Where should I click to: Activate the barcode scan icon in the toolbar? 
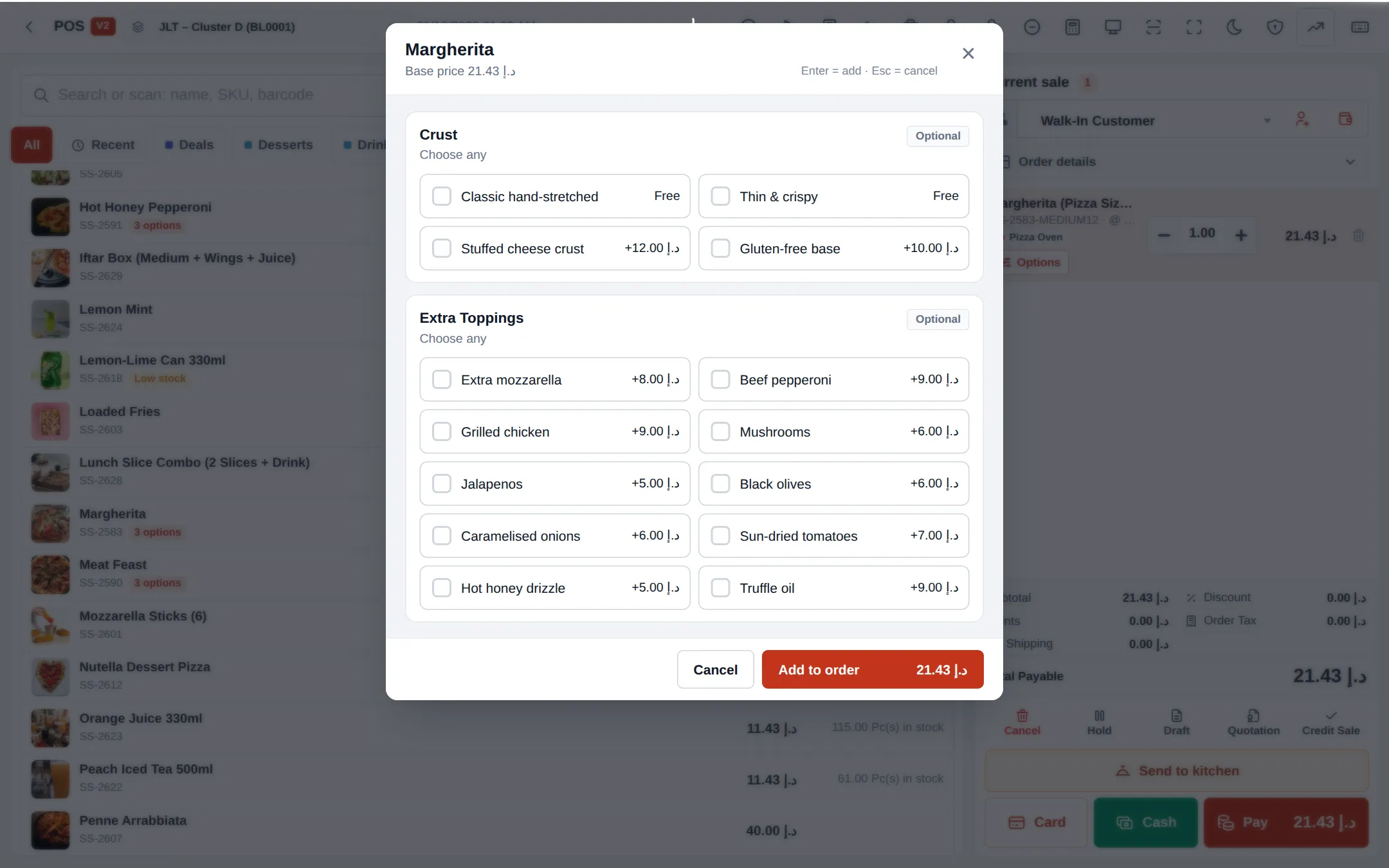coord(1153,27)
